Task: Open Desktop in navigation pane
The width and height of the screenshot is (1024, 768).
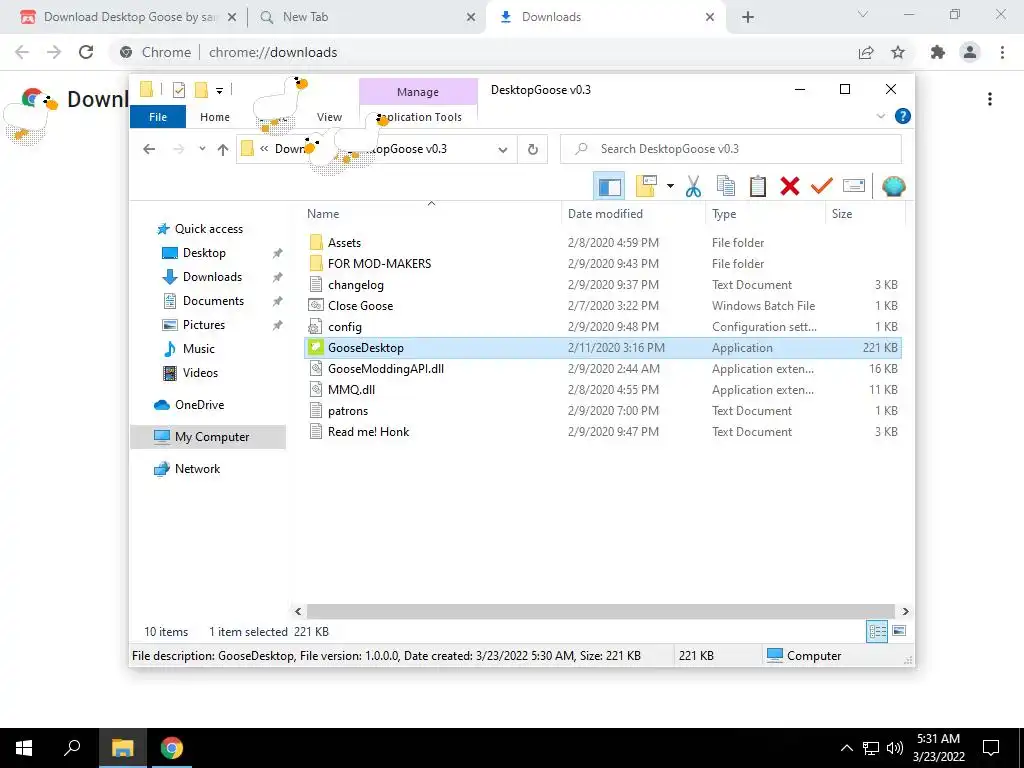Action: click(x=204, y=253)
